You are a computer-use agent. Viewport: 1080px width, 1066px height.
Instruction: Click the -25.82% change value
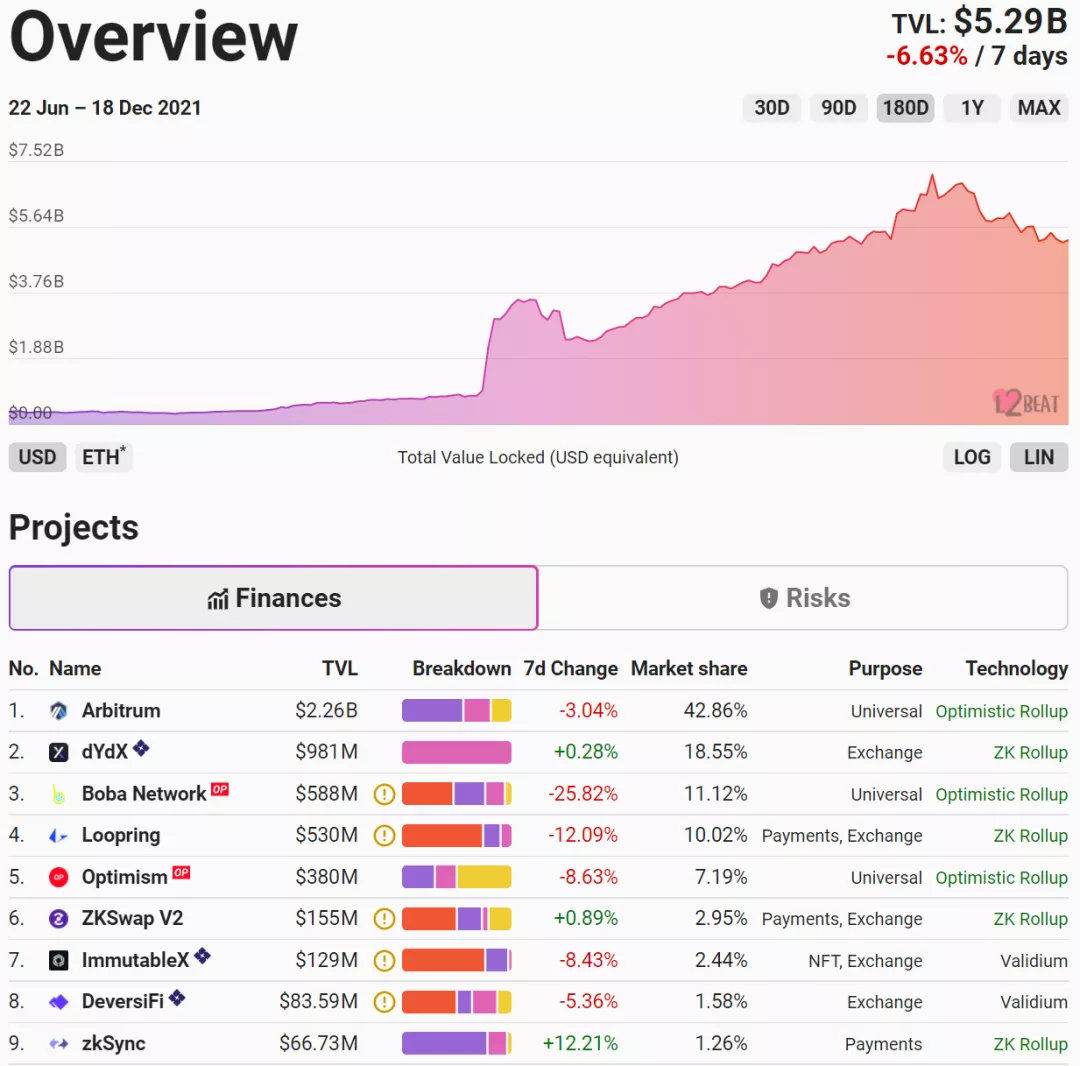[x=583, y=794]
